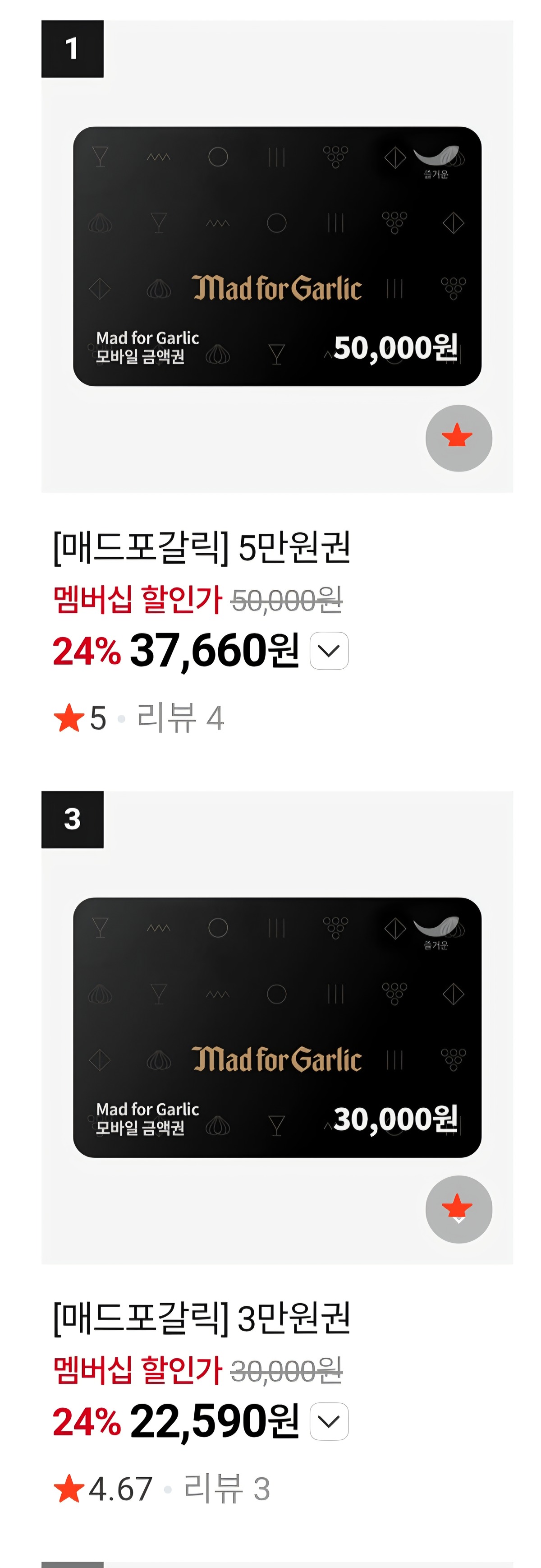
Task: Open product title [매드포갈릭] 3만원권
Action: [202, 1318]
